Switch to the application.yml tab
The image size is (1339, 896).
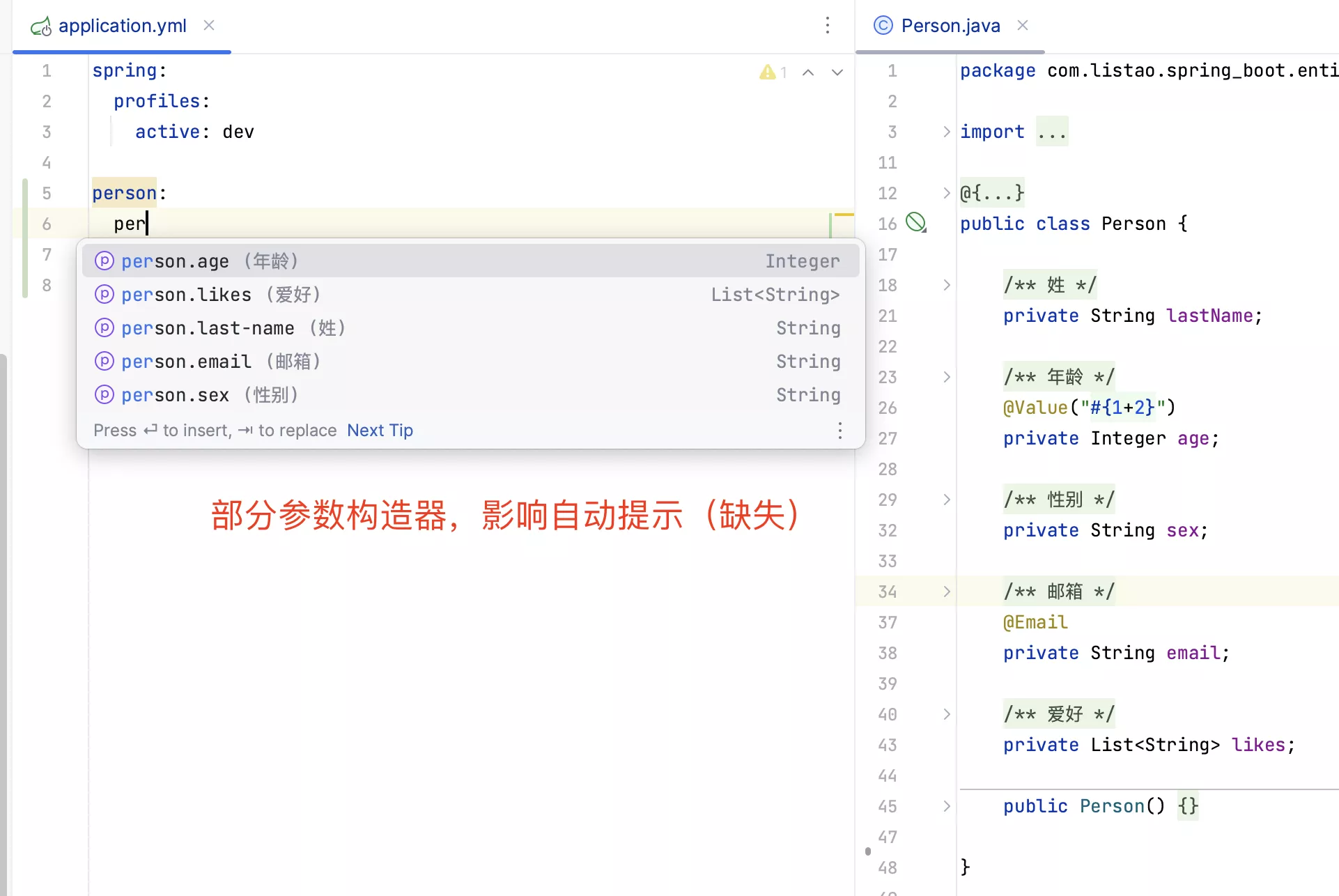click(x=122, y=26)
